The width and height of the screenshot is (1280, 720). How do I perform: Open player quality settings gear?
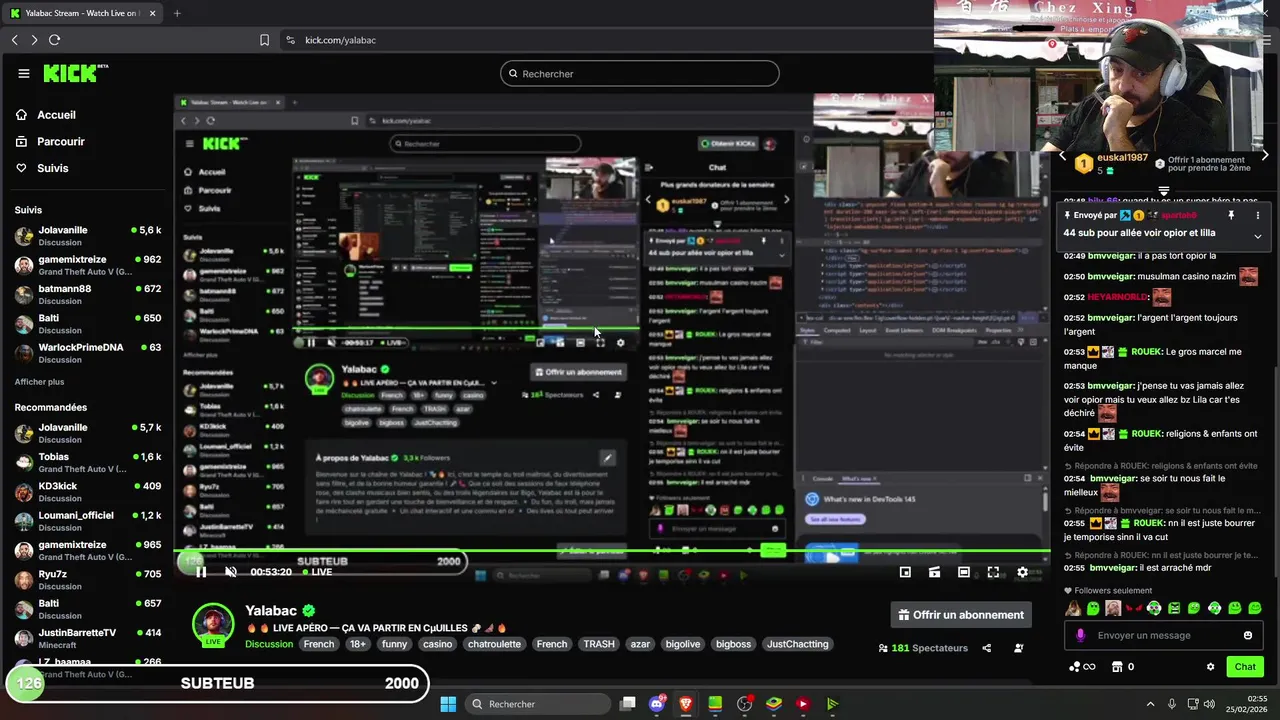(x=1022, y=572)
